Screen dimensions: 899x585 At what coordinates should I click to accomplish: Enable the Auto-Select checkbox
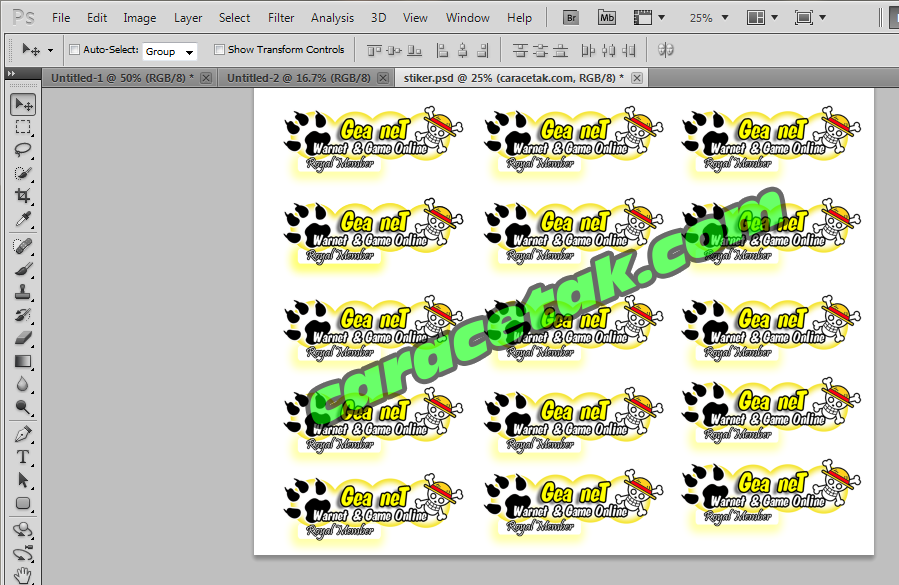pos(74,49)
